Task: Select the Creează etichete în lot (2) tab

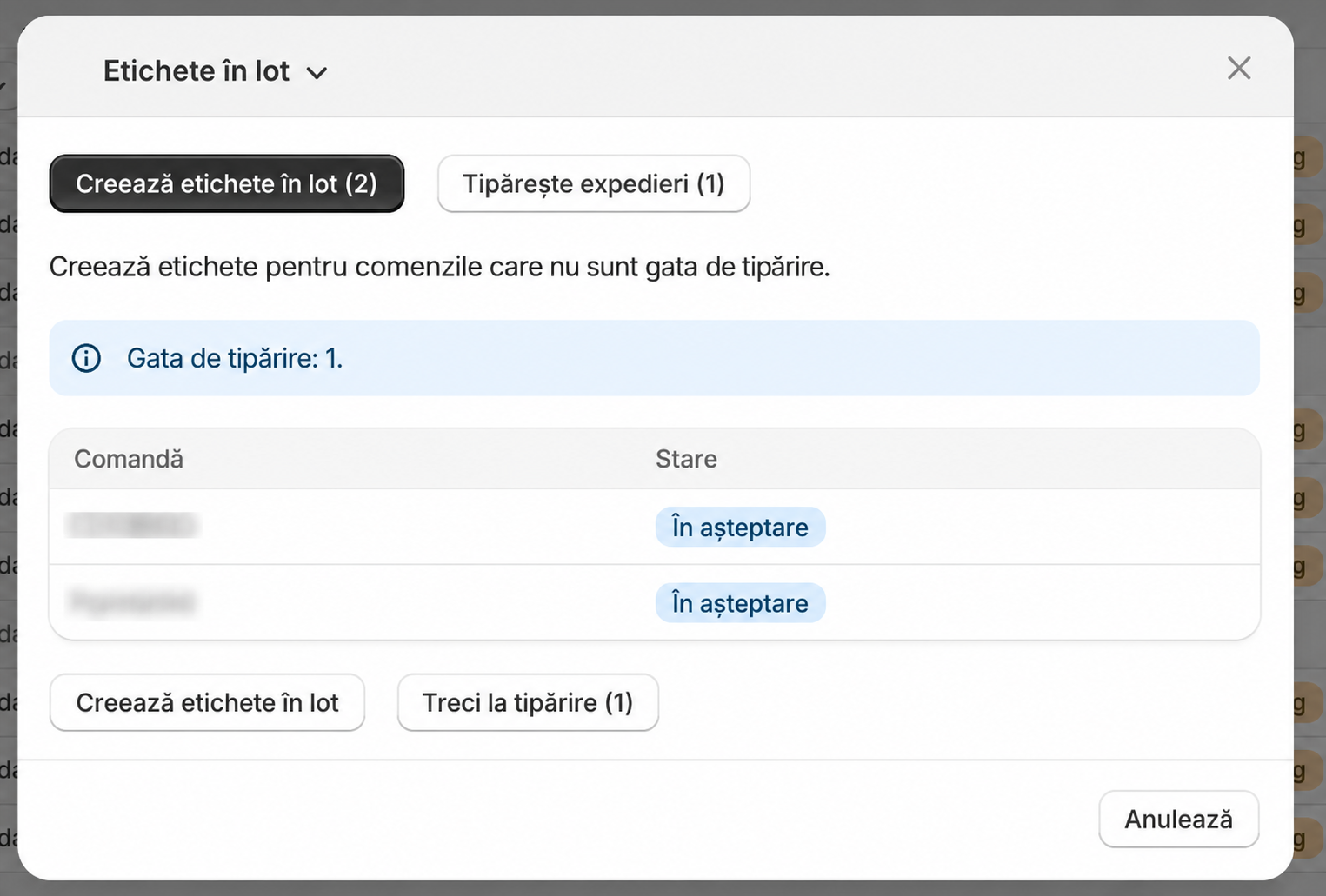Action: (x=227, y=183)
